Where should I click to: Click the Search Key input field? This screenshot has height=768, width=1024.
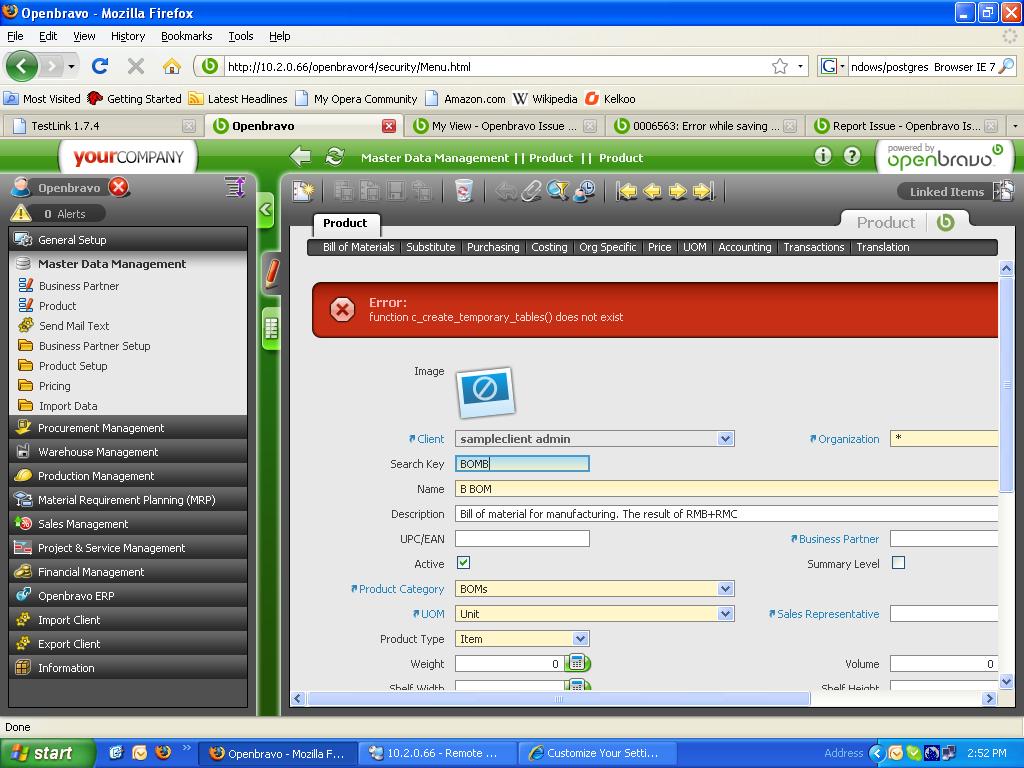click(522, 464)
